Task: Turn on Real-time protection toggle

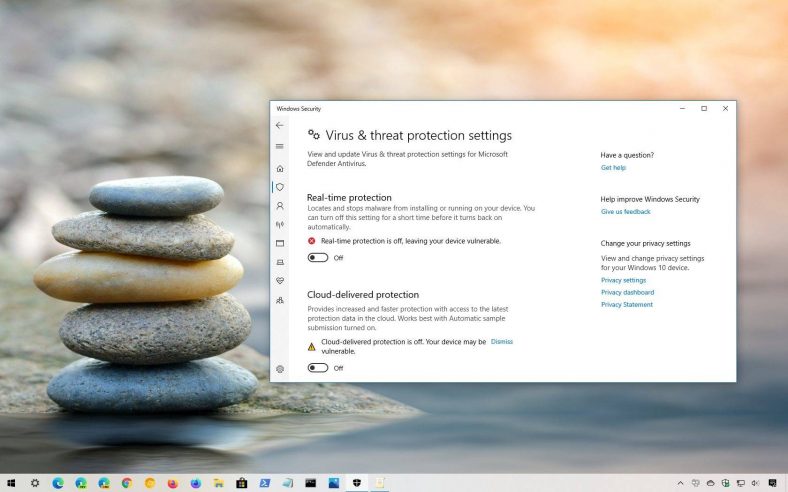Action: 318,258
